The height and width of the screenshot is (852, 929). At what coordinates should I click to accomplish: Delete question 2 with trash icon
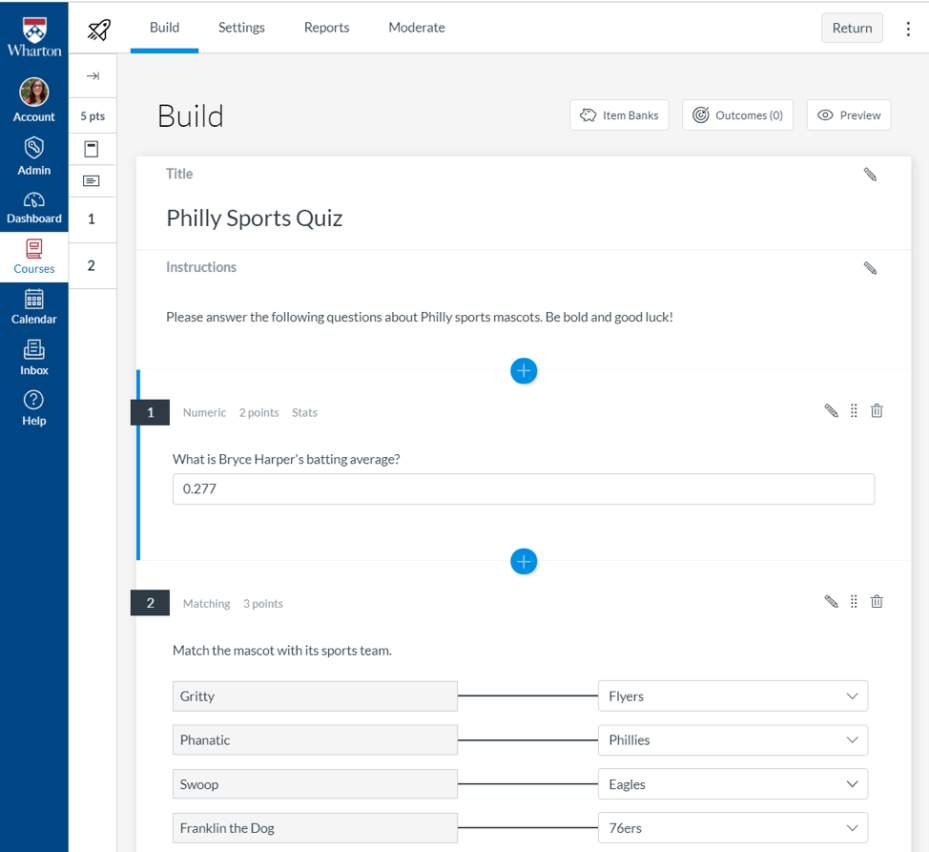[x=877, y=601]
